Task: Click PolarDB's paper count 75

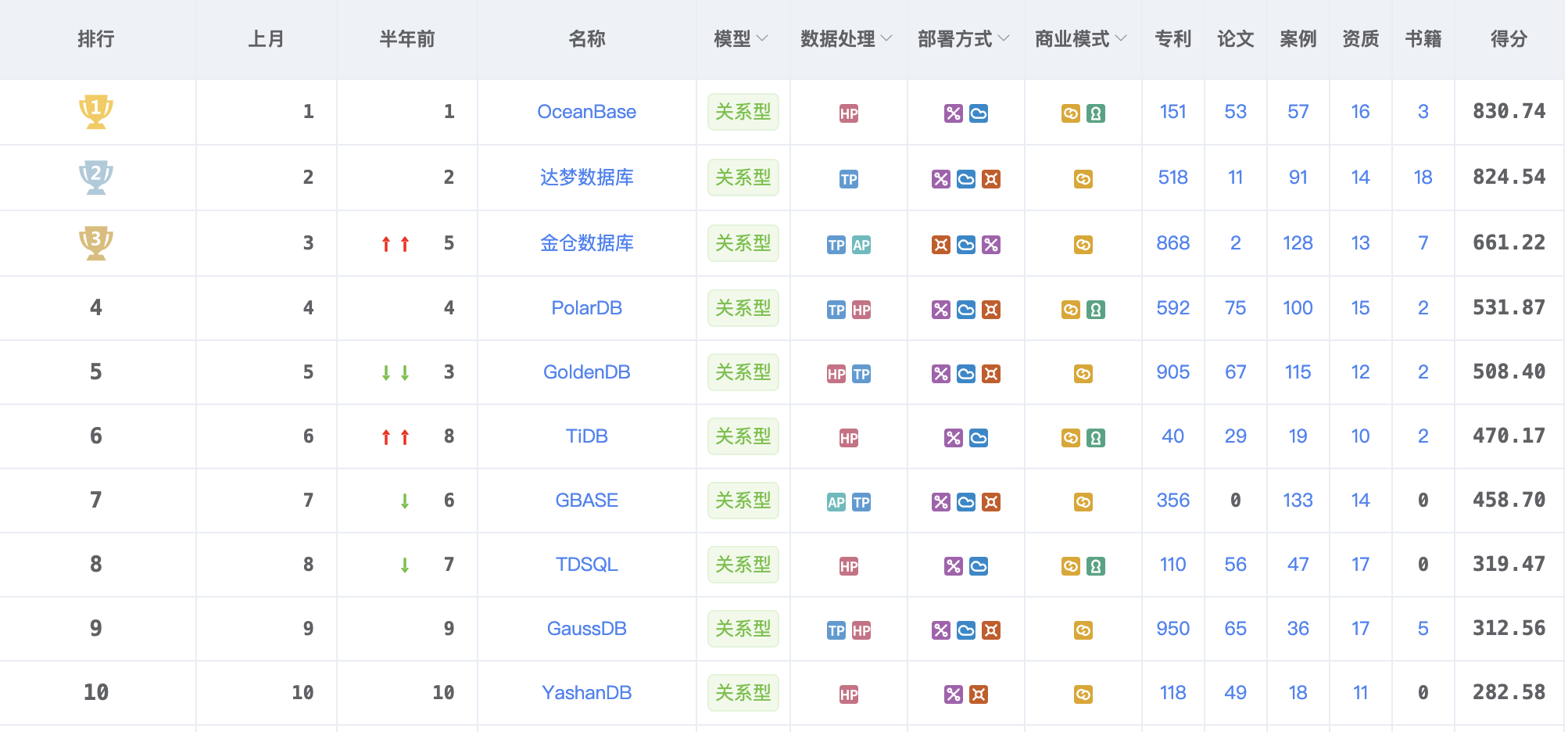Action: coord(1236,308)
